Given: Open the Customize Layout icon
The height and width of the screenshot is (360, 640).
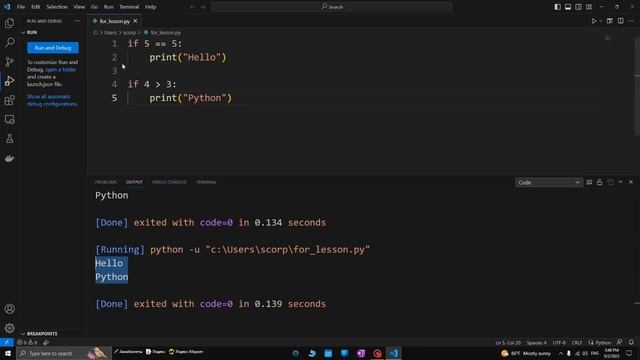Looking at the screenshot, I should tap(589, 7).
